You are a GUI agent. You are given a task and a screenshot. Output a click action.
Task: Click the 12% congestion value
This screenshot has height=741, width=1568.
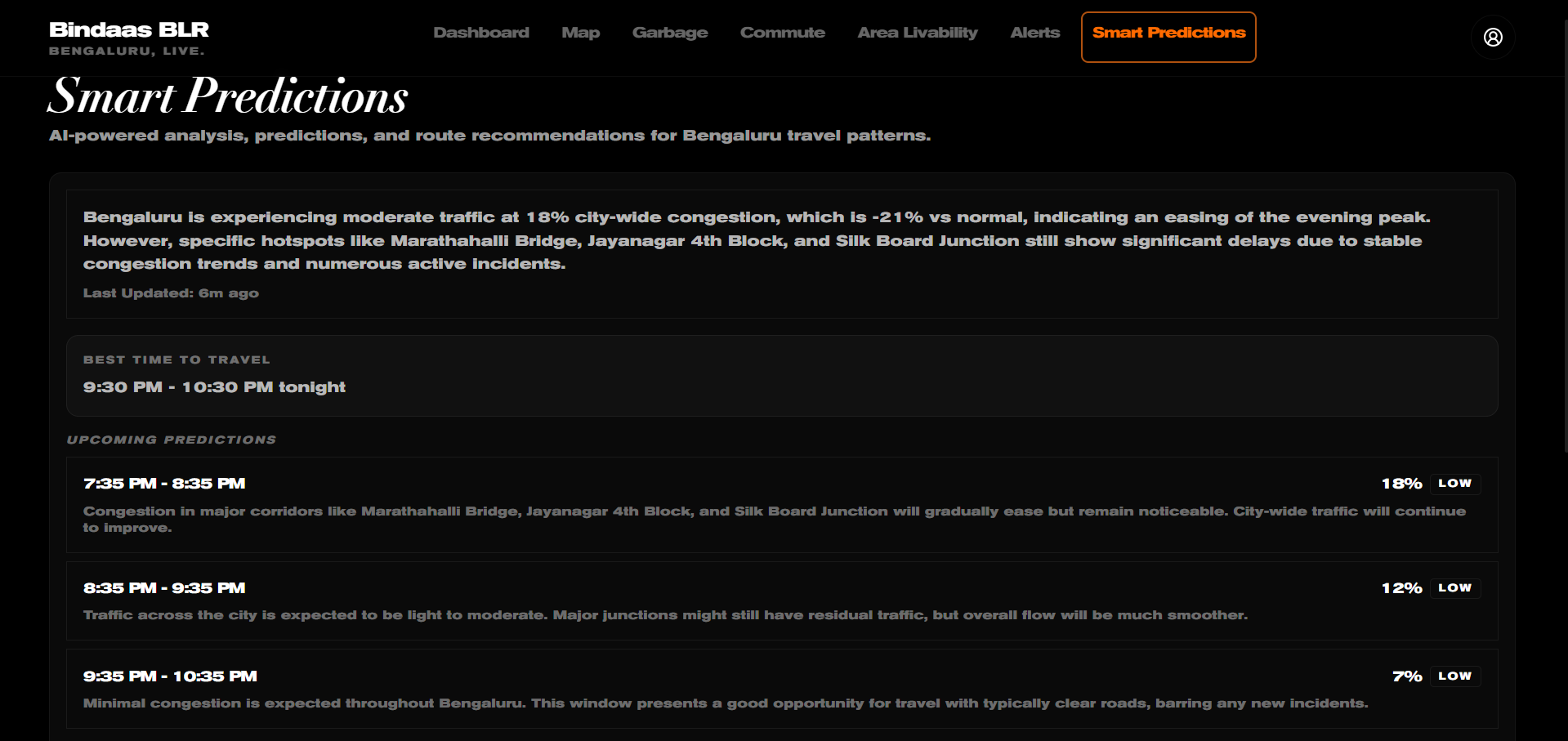[1401, 588]
